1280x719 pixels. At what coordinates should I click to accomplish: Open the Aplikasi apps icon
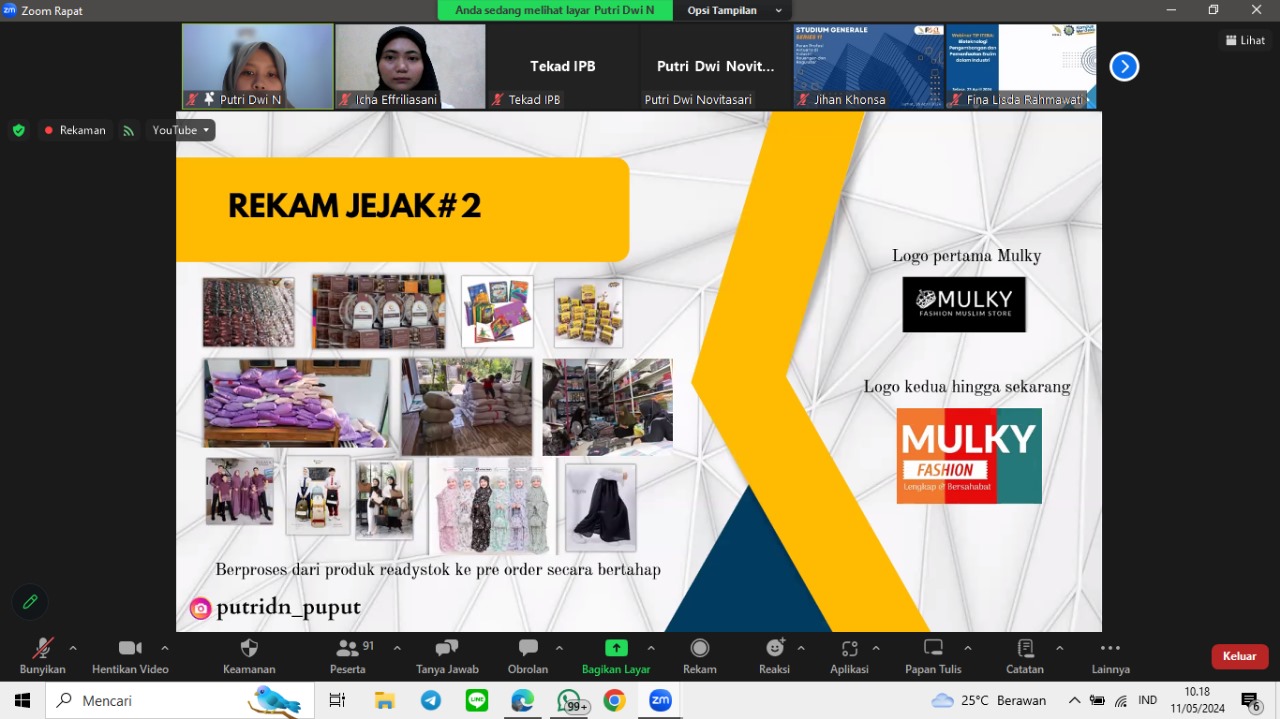pyautogui.click(x=849, y=648)
